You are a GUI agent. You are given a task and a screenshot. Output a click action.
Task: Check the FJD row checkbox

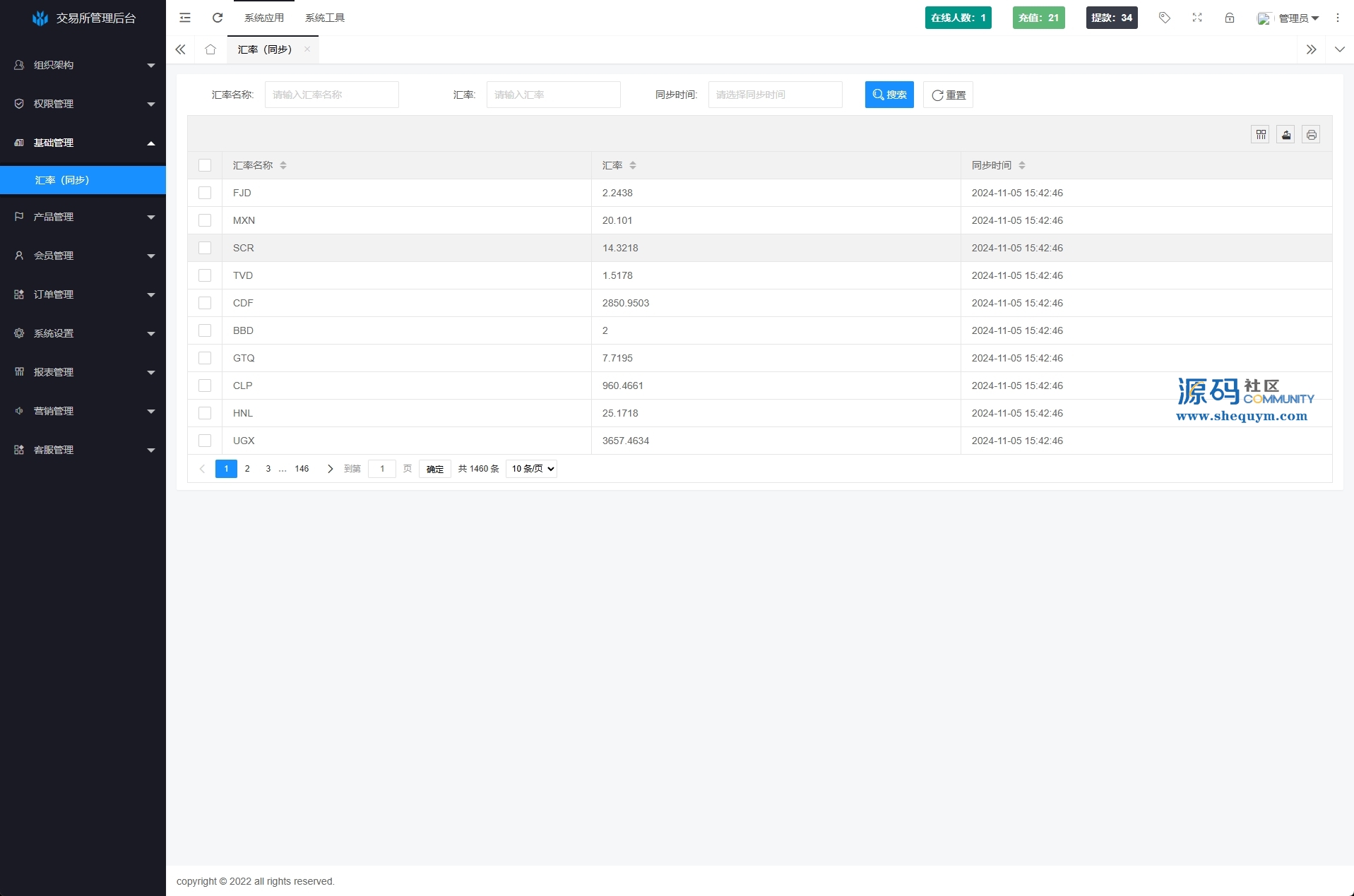pyautogui.click(x=205, y=193)
